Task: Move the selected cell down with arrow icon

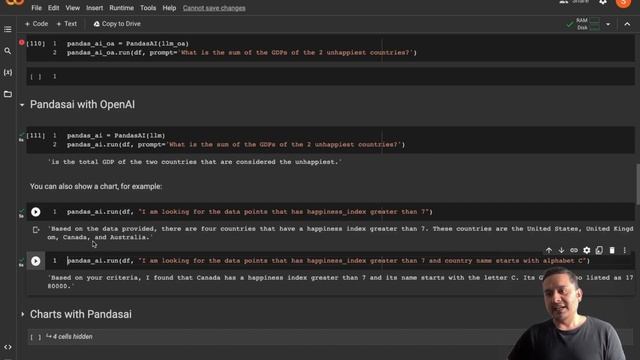Action: (x=561, y=250)
